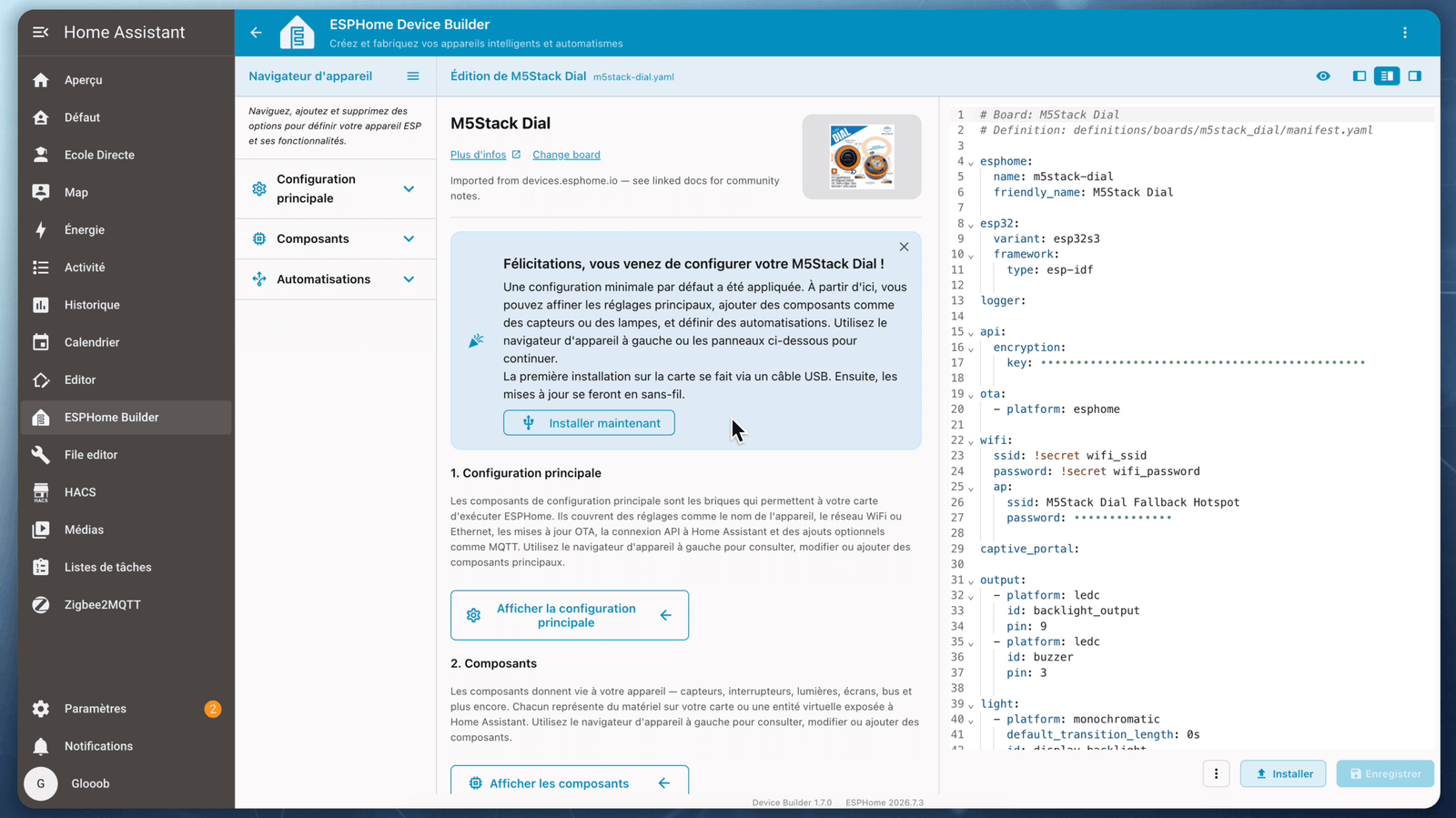1456x818 pixels.
Task: Fold the api block at line 15
Action: pyautogui.click(x=971, y=333)
